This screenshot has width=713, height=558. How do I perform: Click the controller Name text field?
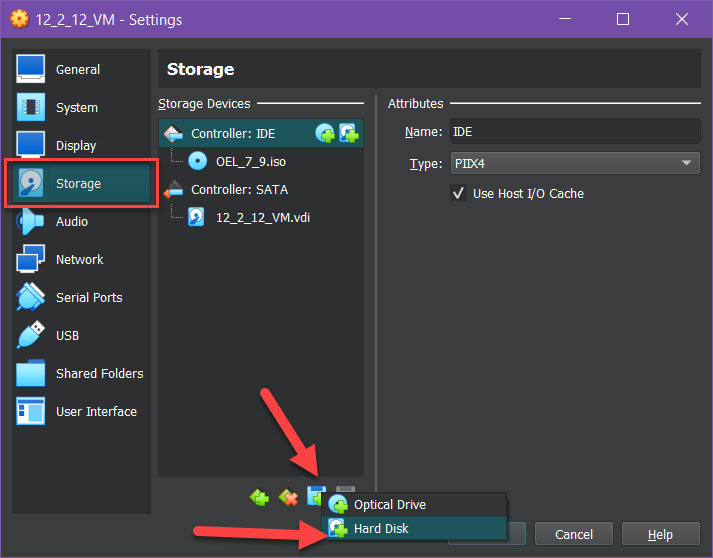tap(574, 132)
